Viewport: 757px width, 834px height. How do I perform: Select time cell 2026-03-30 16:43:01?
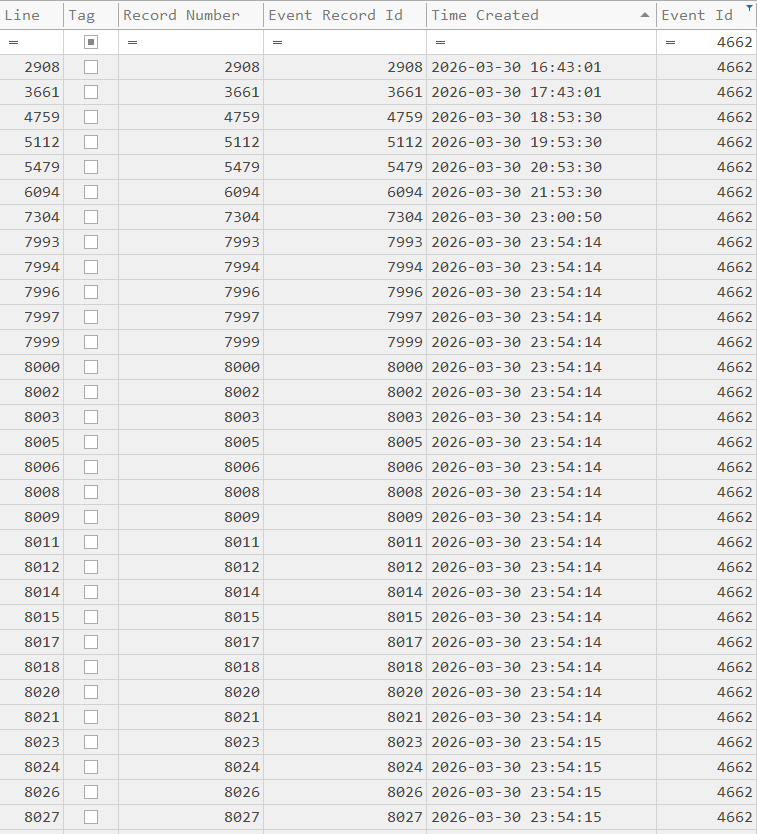click(541, 67)
